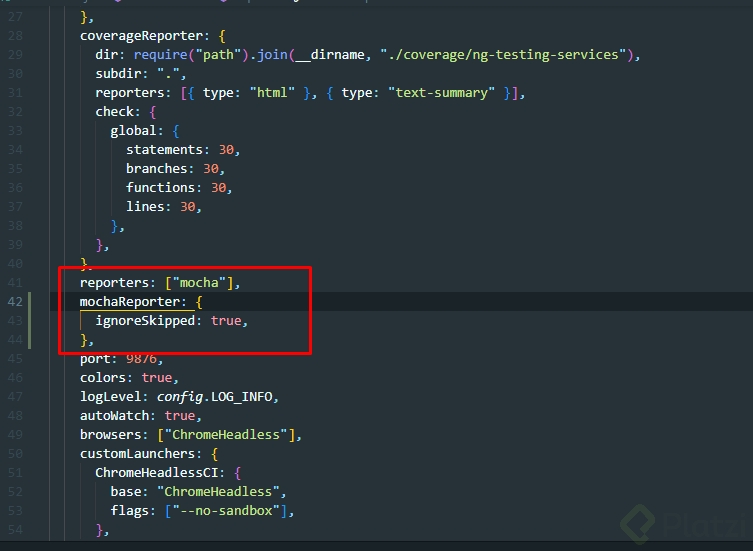Click the "mocha" reporter string
The width and height of the screenshot is (753, 551).
(199, 283)
